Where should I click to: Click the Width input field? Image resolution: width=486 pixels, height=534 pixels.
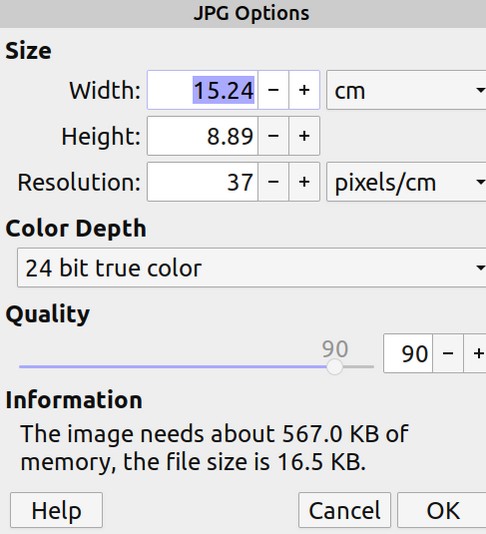tap(203, 90)
